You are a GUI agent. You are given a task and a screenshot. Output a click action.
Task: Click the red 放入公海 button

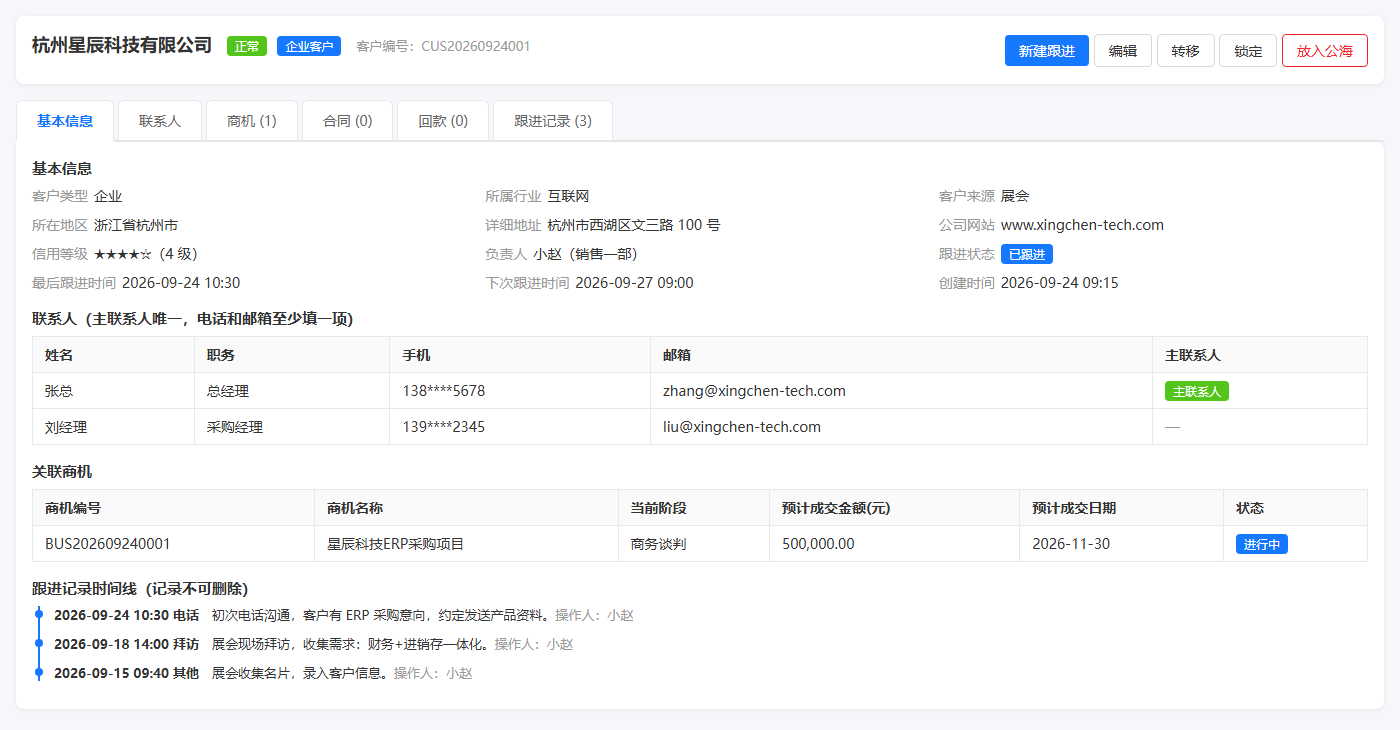tap(1325, 51)
